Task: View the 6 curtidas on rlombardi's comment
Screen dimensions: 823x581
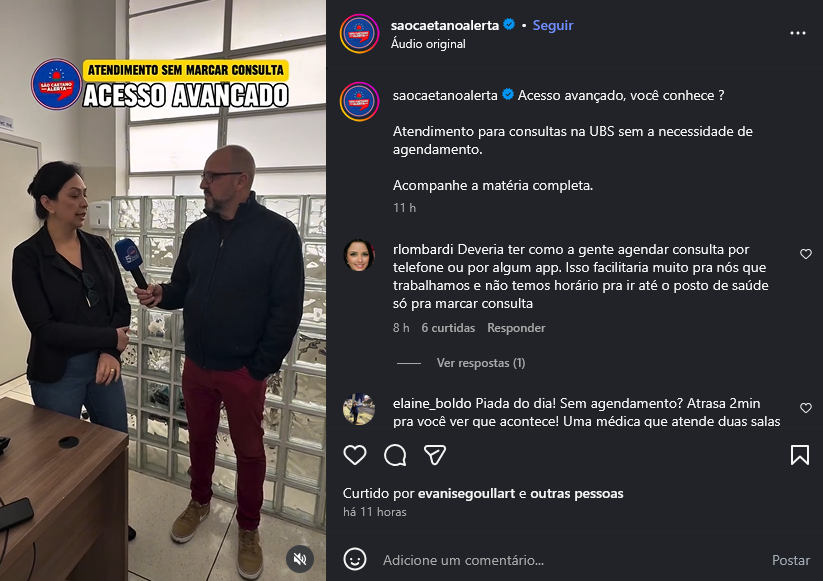Action: (x=448, y=328)
